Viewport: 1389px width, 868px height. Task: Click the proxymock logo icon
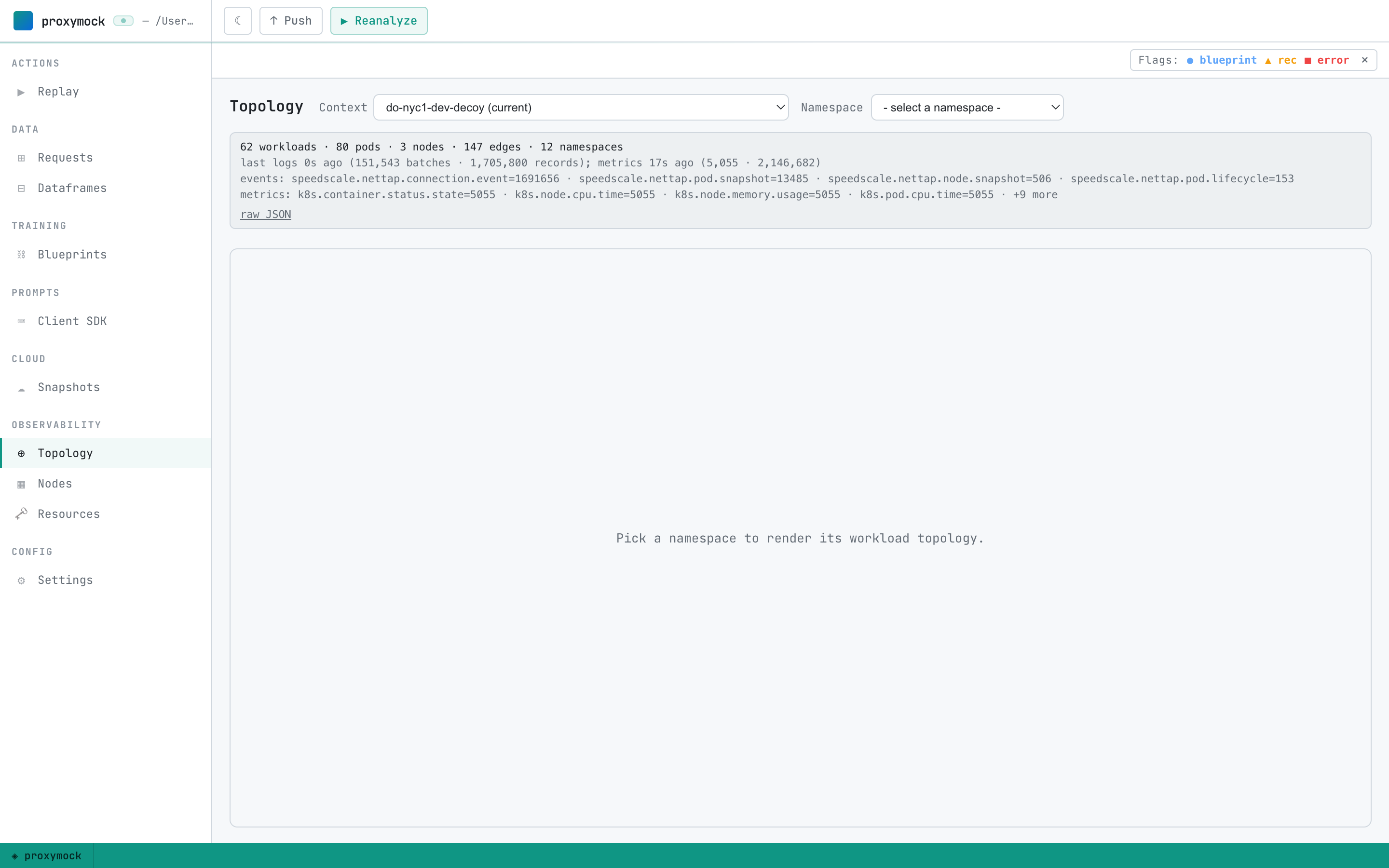[x=23, y=21]
